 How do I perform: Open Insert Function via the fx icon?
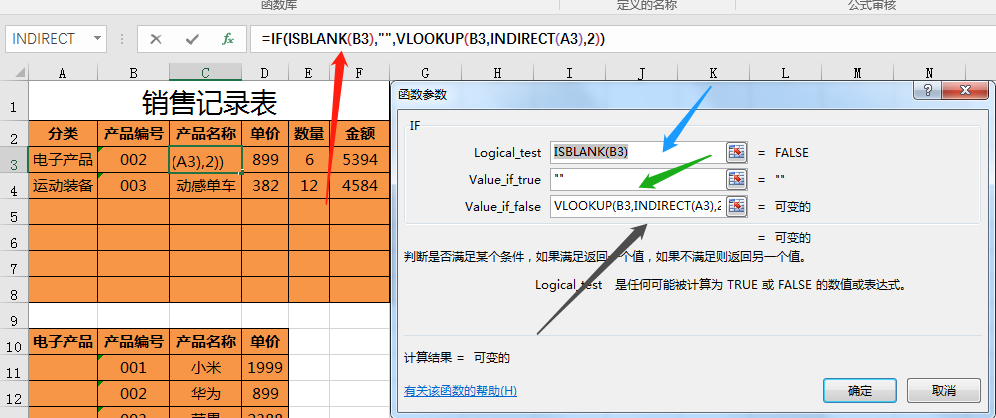[228, 39]
